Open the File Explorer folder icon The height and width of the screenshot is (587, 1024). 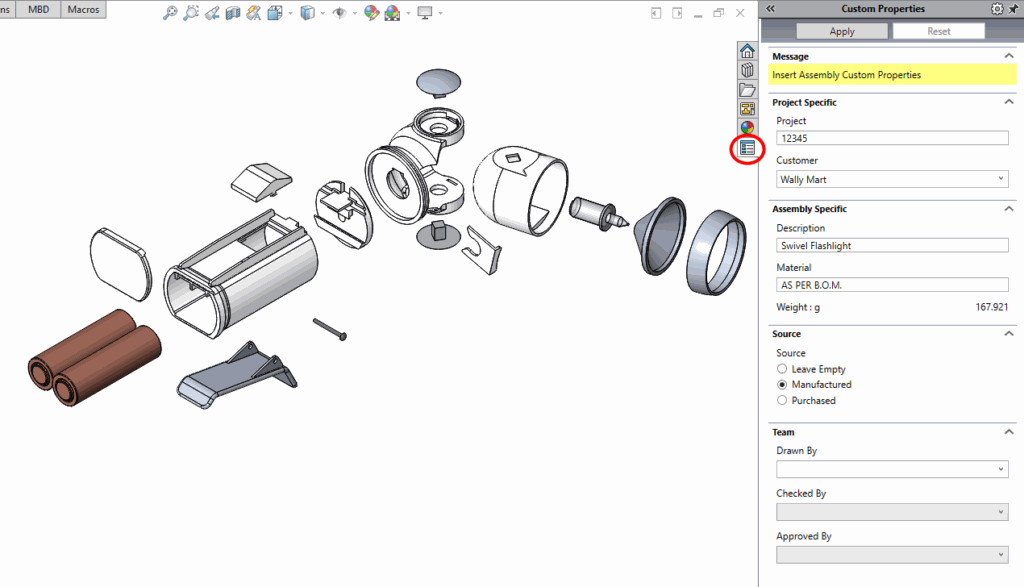(747, 90)
